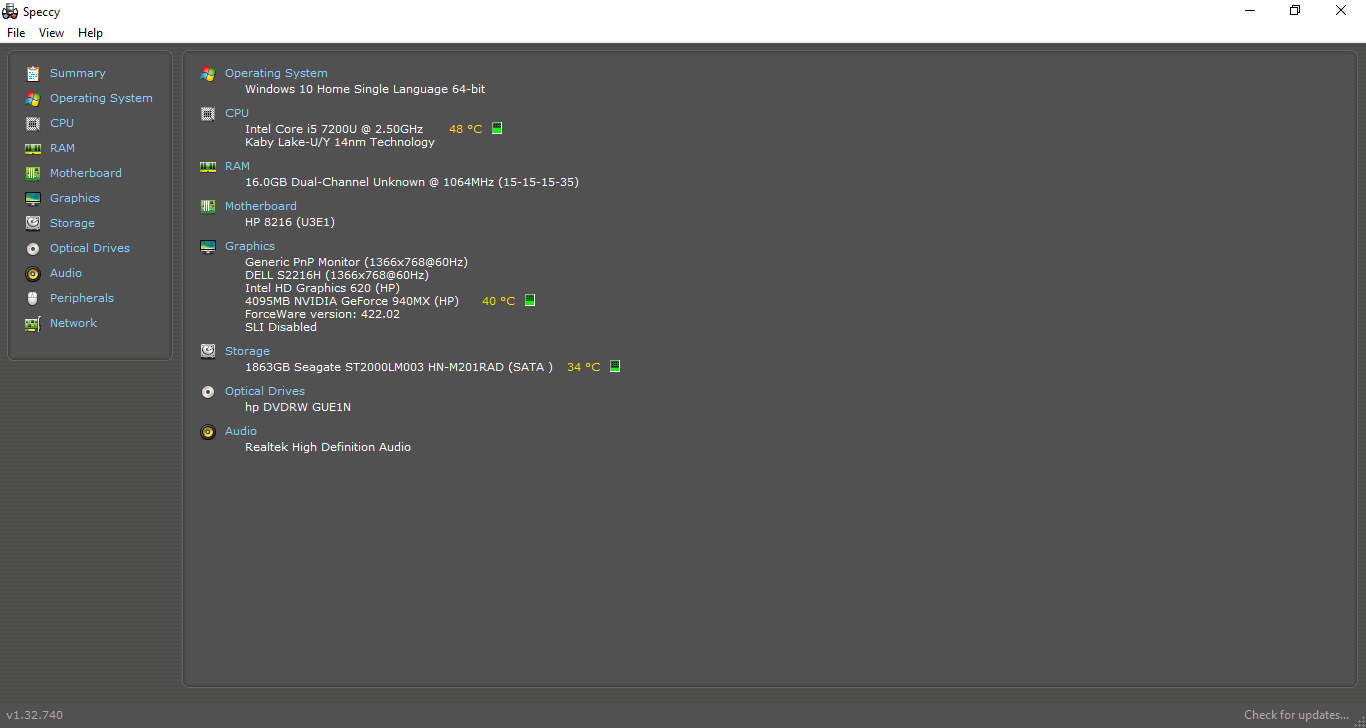
Task: Open the Peripherals mouse icon in sidebar
Action: tap(33, 298)
